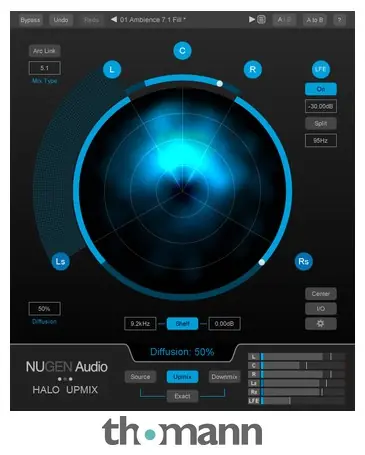Go to next preset arrow
Image resolution: width=365 pixels, height=455 pixels.
(252, 19)
